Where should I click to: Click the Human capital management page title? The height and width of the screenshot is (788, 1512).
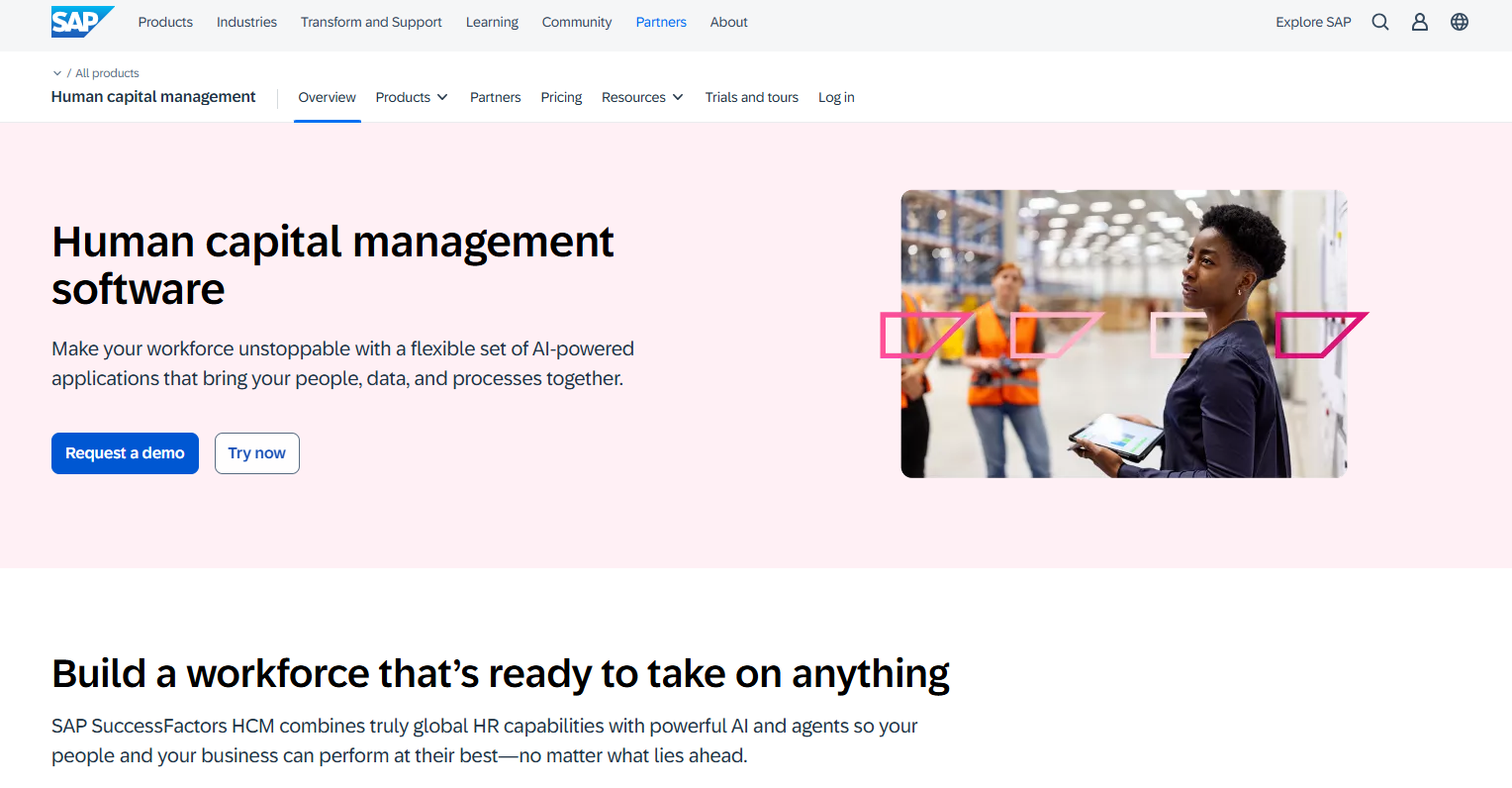(x=153, y=96)
